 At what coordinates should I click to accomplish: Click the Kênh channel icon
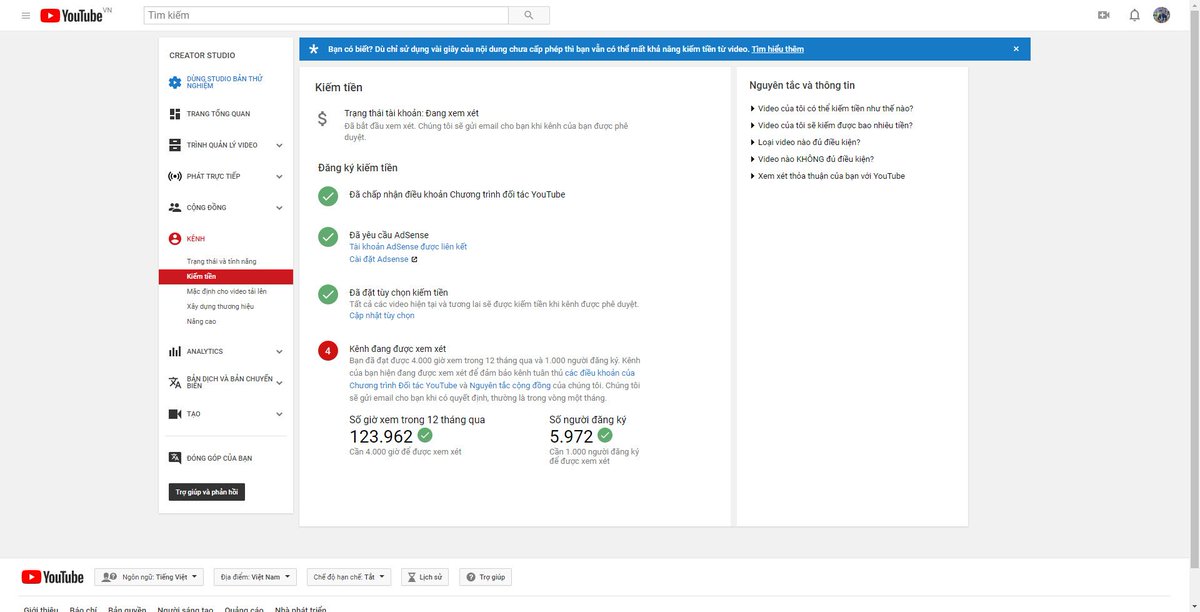(175, 239)
